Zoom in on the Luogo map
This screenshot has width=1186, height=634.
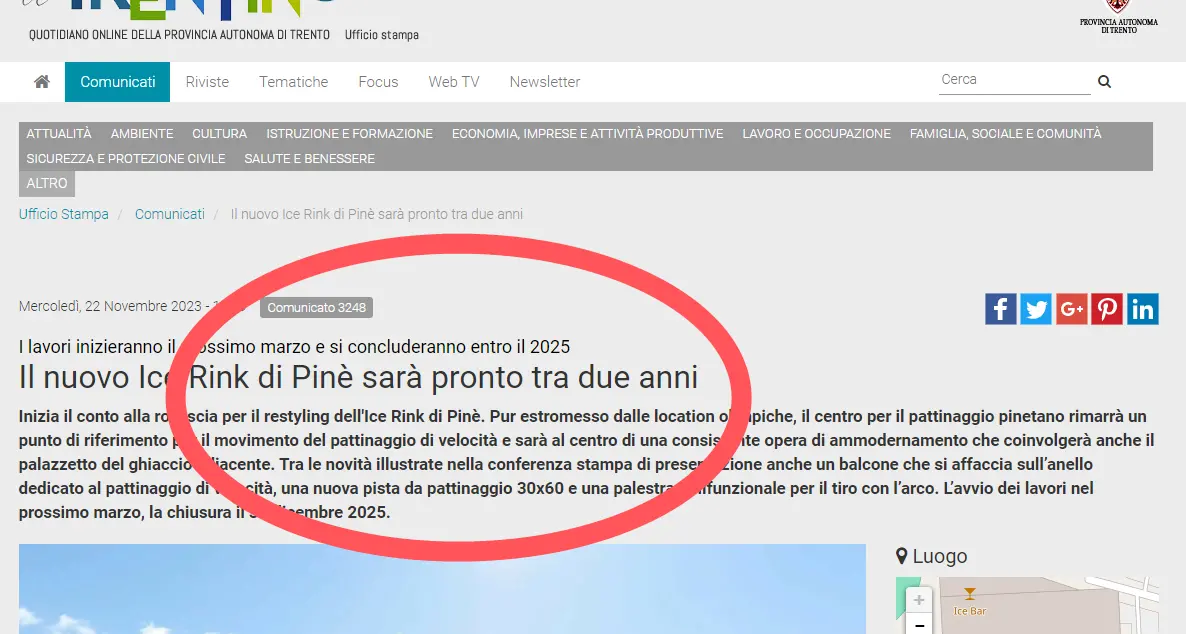[918, 600]
